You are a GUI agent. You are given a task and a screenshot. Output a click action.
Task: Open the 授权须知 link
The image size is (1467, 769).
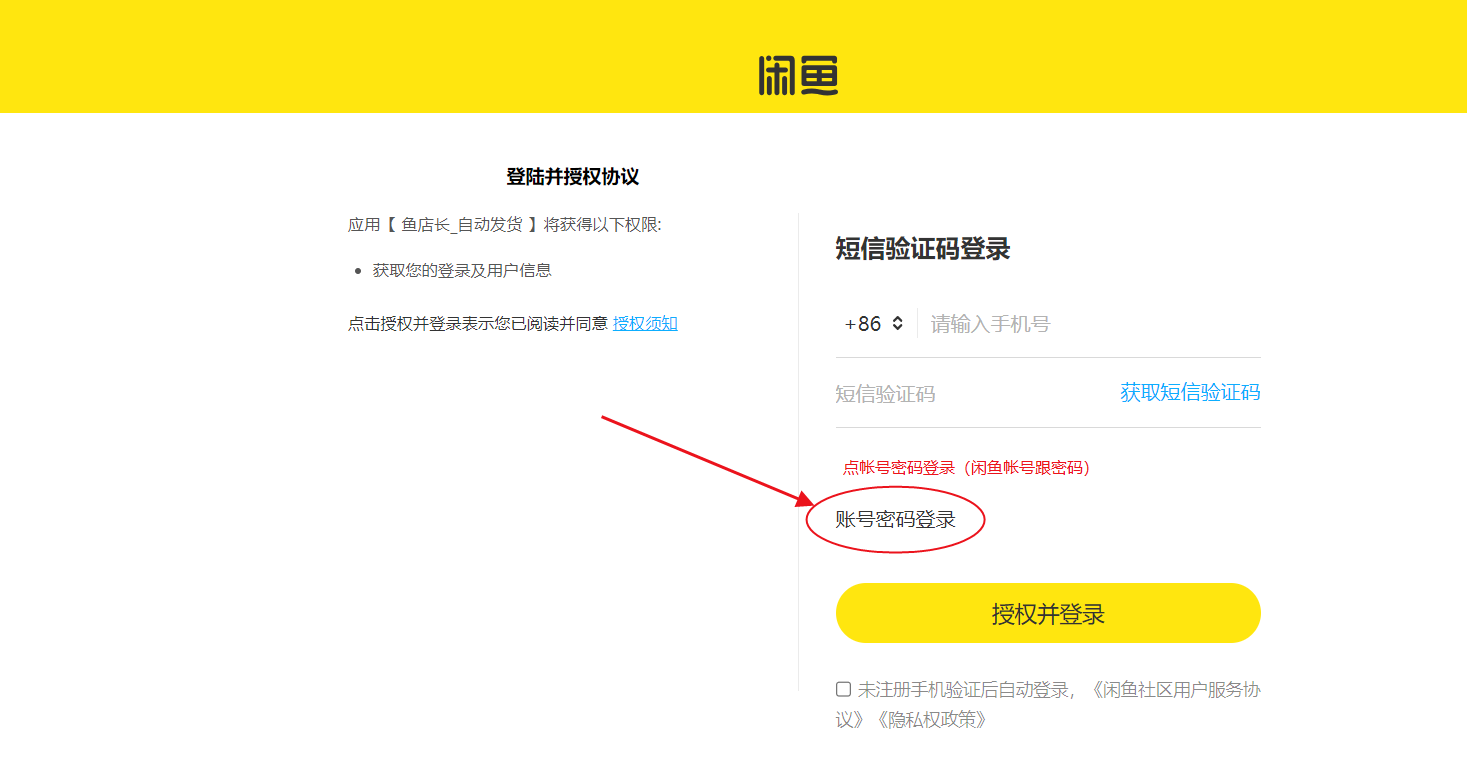(645, 323)
